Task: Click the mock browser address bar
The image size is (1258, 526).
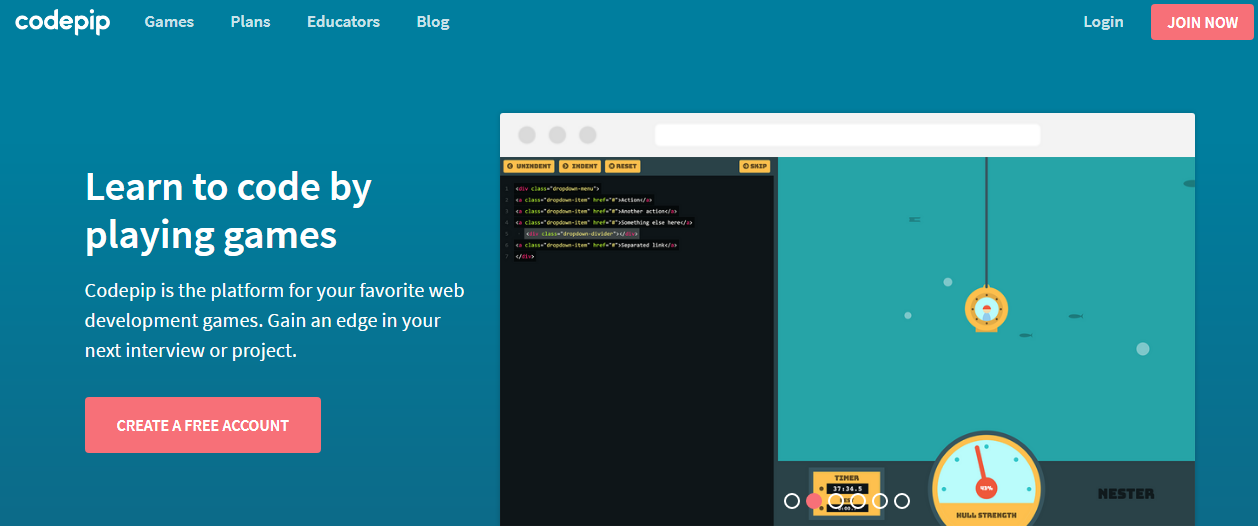Action: (847, 135)
